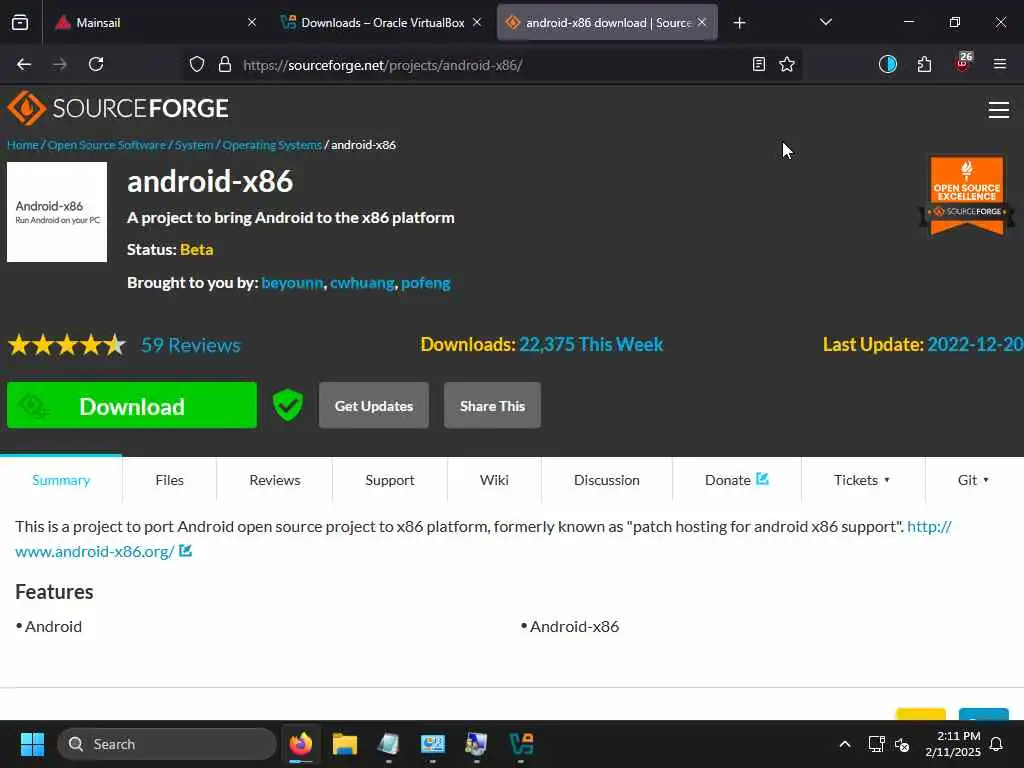Image resolution: width=1024 pixels, height=768 pixels.
Task: Open tracking protection shield icon
Action: pos(197,64)
